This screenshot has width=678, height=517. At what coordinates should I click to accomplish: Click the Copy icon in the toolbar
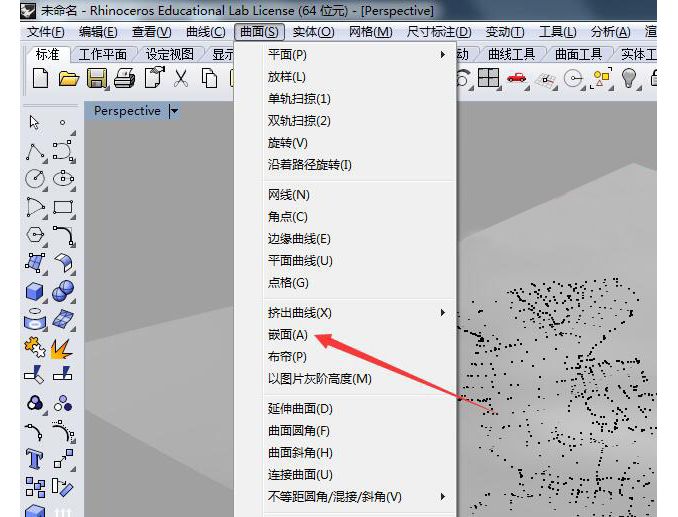pyautogui.click(x=209, y=79)
